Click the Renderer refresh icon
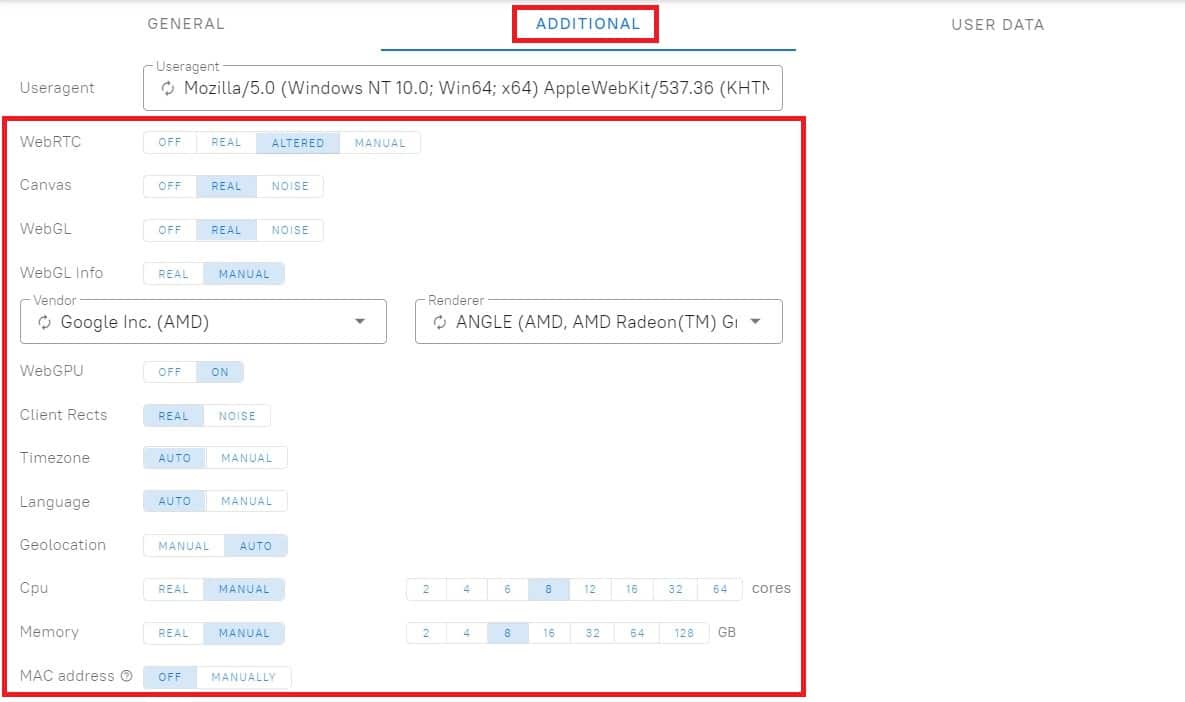This screenshot has width=1185, height=702. 439,322
